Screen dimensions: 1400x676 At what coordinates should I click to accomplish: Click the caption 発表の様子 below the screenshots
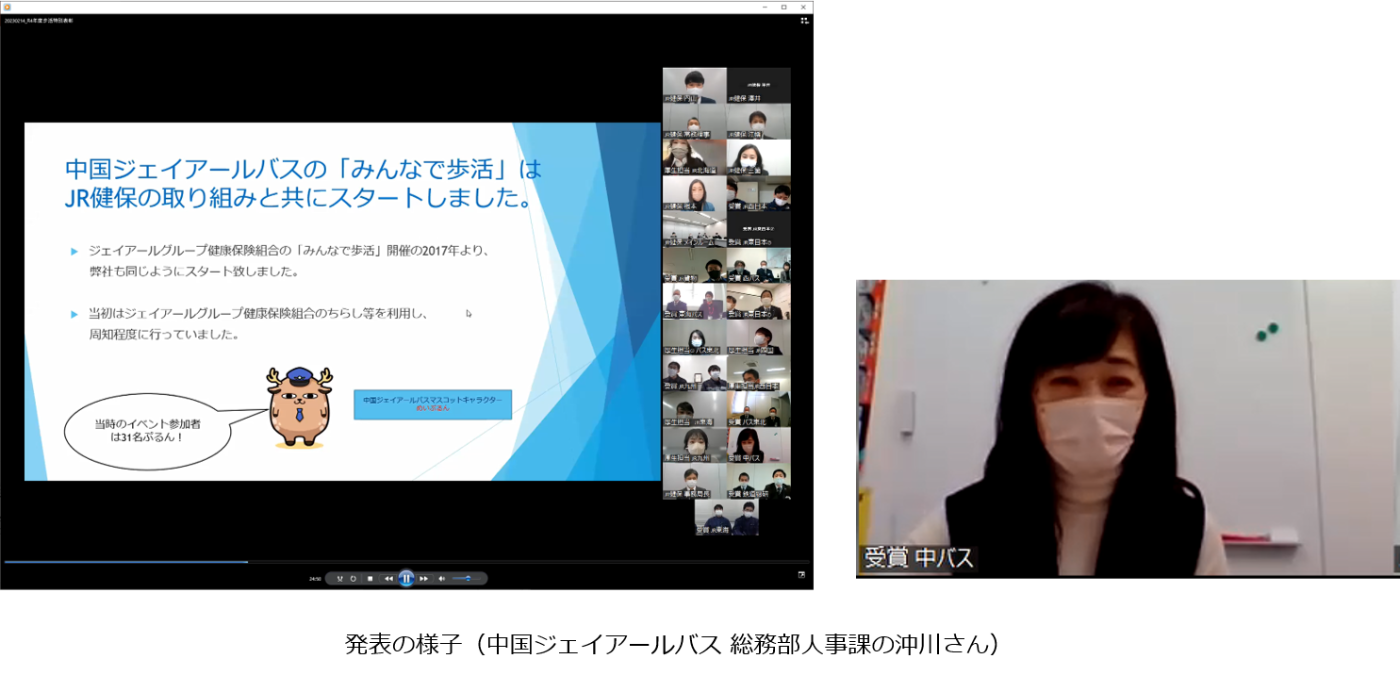tap(671, 644)
